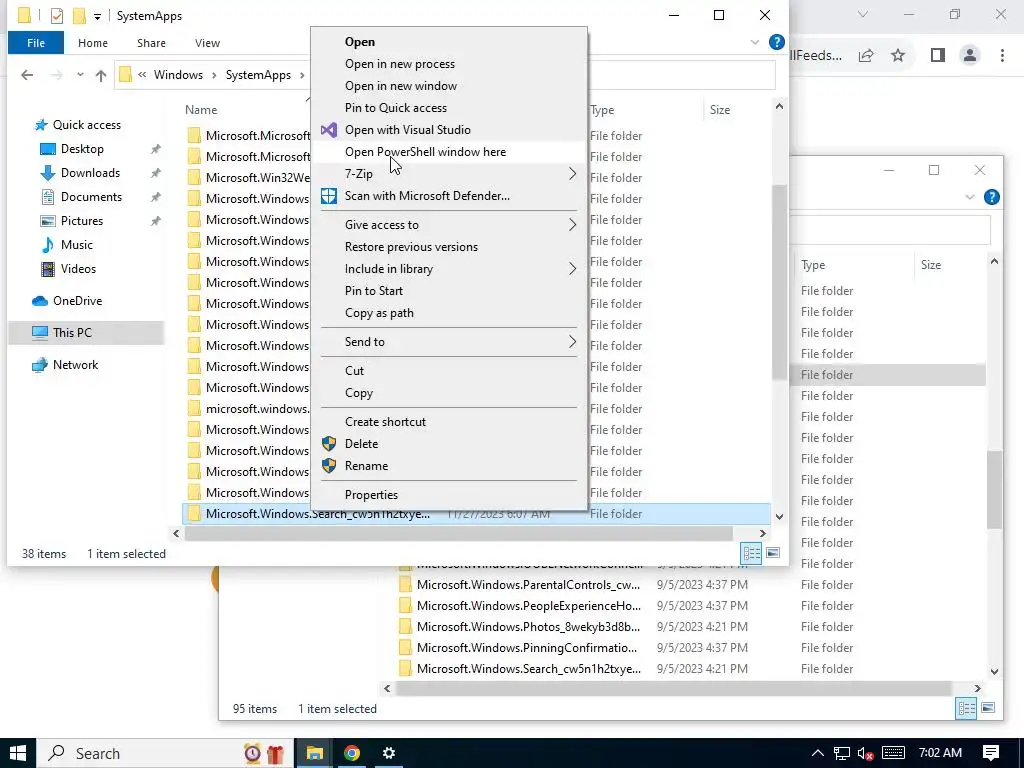Open Quick access in navigation pane
Image resolution: width=1024 pixels, height=768 pixels.
tap(86, 125)
